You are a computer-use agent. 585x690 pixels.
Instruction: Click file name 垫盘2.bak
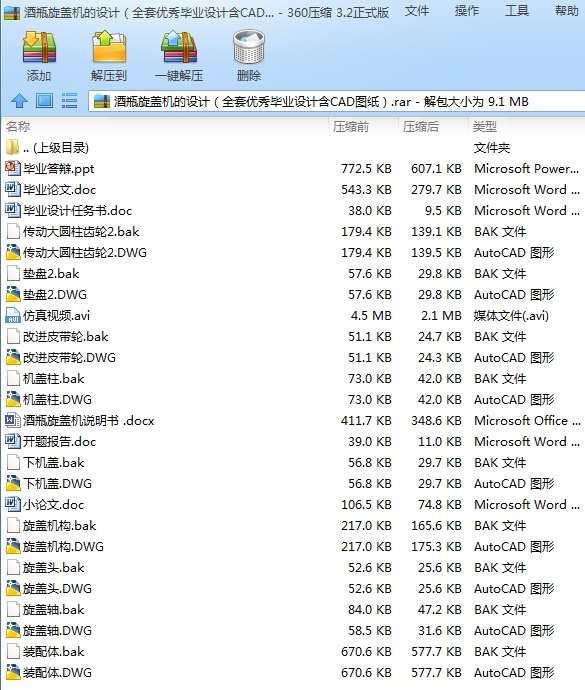[51, 274]
